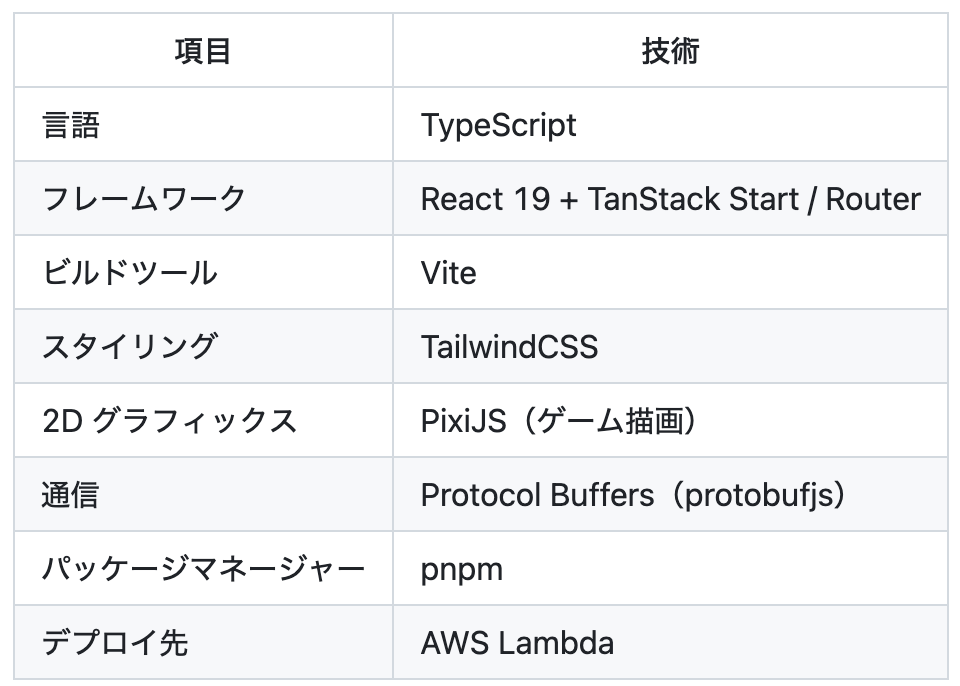Click the TailwindCSS cell

tap(509, 347)
